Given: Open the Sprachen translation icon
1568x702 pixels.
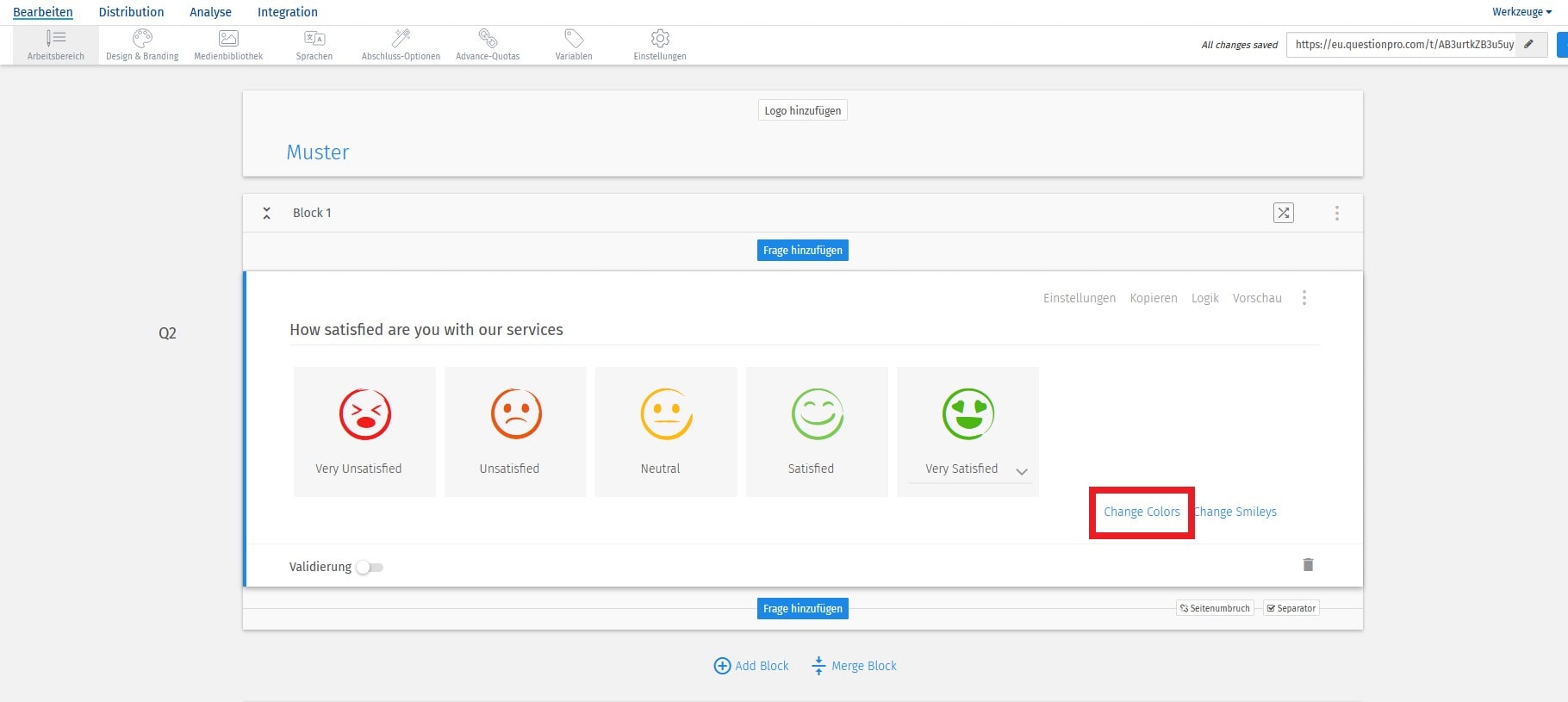Looking at the screenshot, I should click(314, 38).
